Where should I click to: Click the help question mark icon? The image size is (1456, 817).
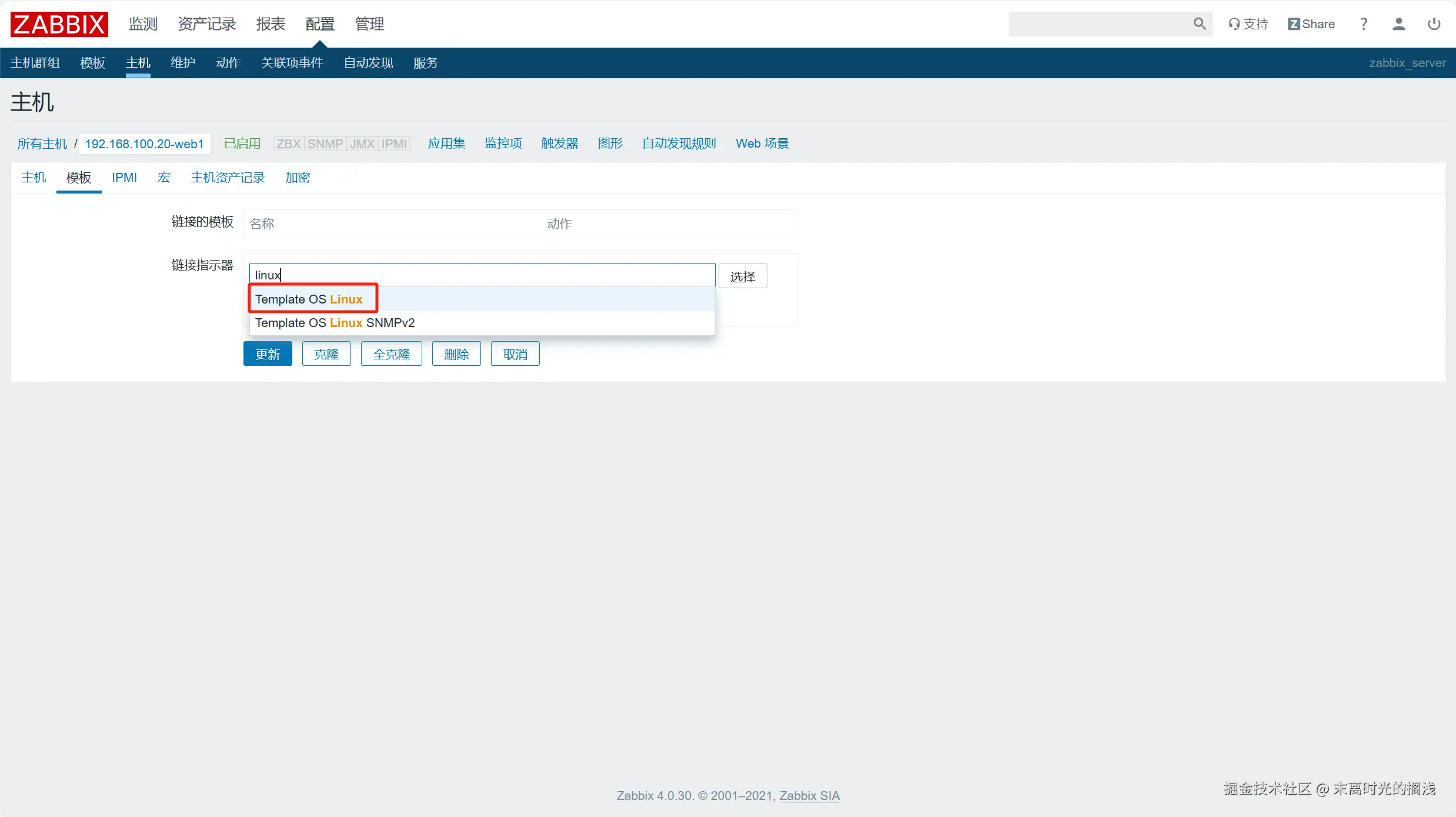[x=1363, y=24]
